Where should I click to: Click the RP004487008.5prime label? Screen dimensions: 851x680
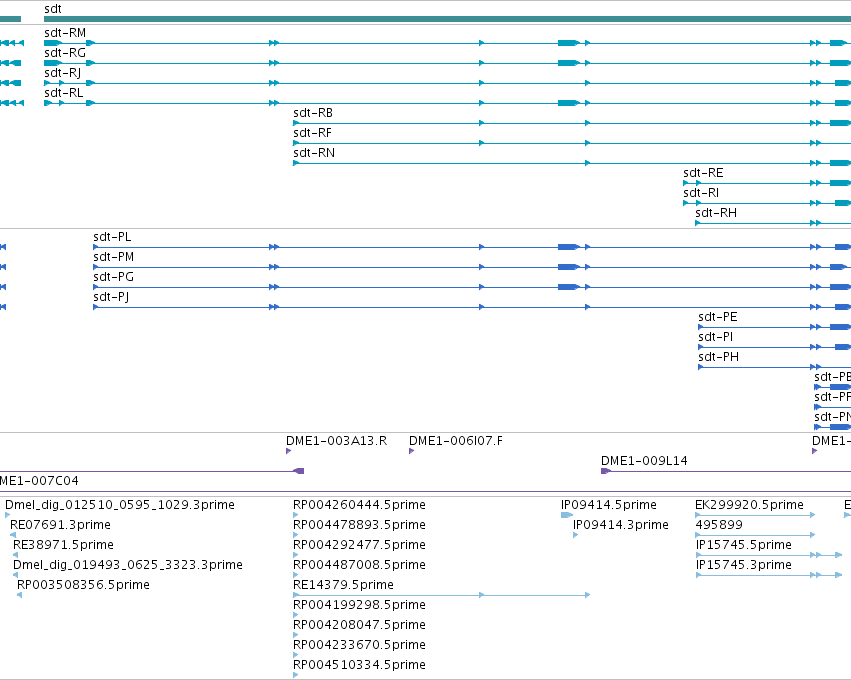tap(359, 565)
